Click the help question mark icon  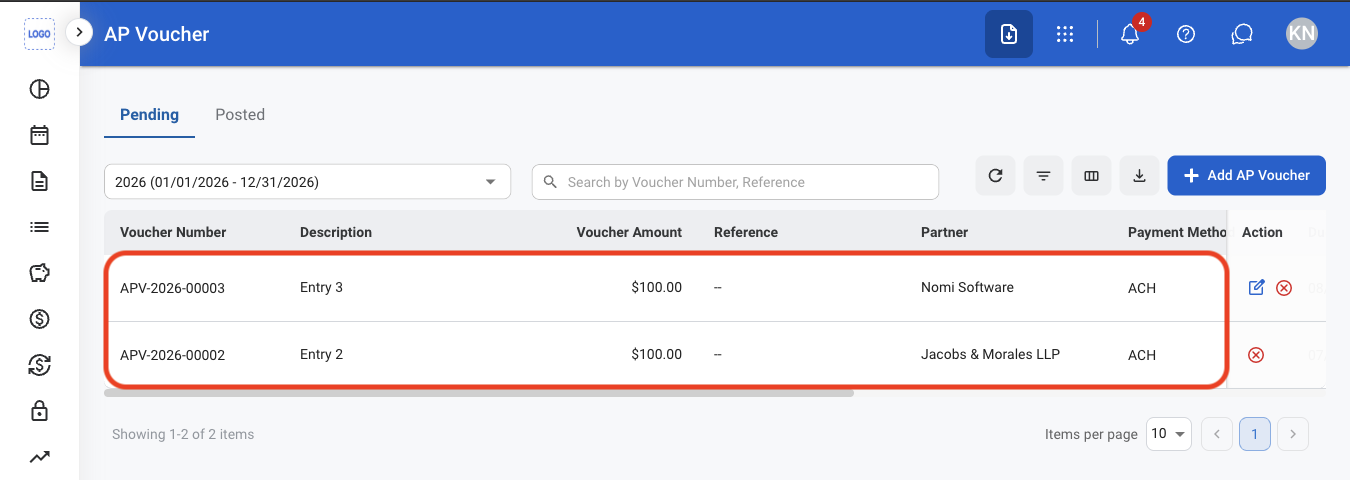pyautogui.click(x=1186, y=34)
